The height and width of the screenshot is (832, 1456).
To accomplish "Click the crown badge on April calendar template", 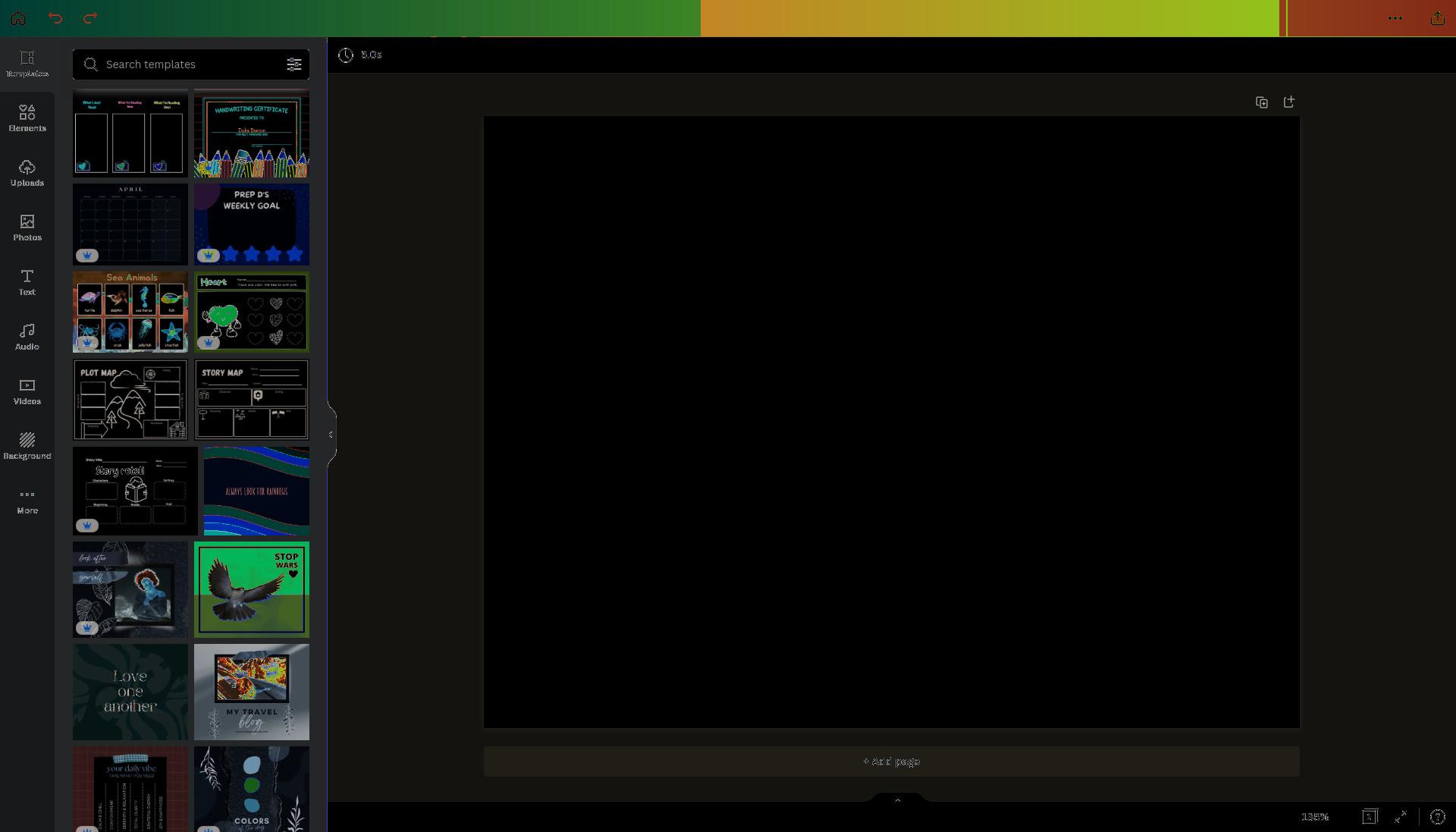I will coord(87,256).
